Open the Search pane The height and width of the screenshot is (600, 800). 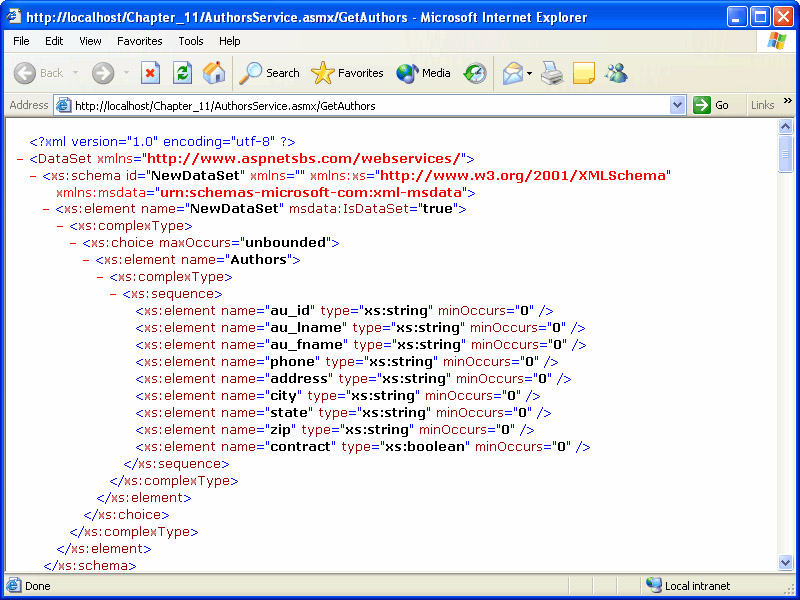point(270,73)
